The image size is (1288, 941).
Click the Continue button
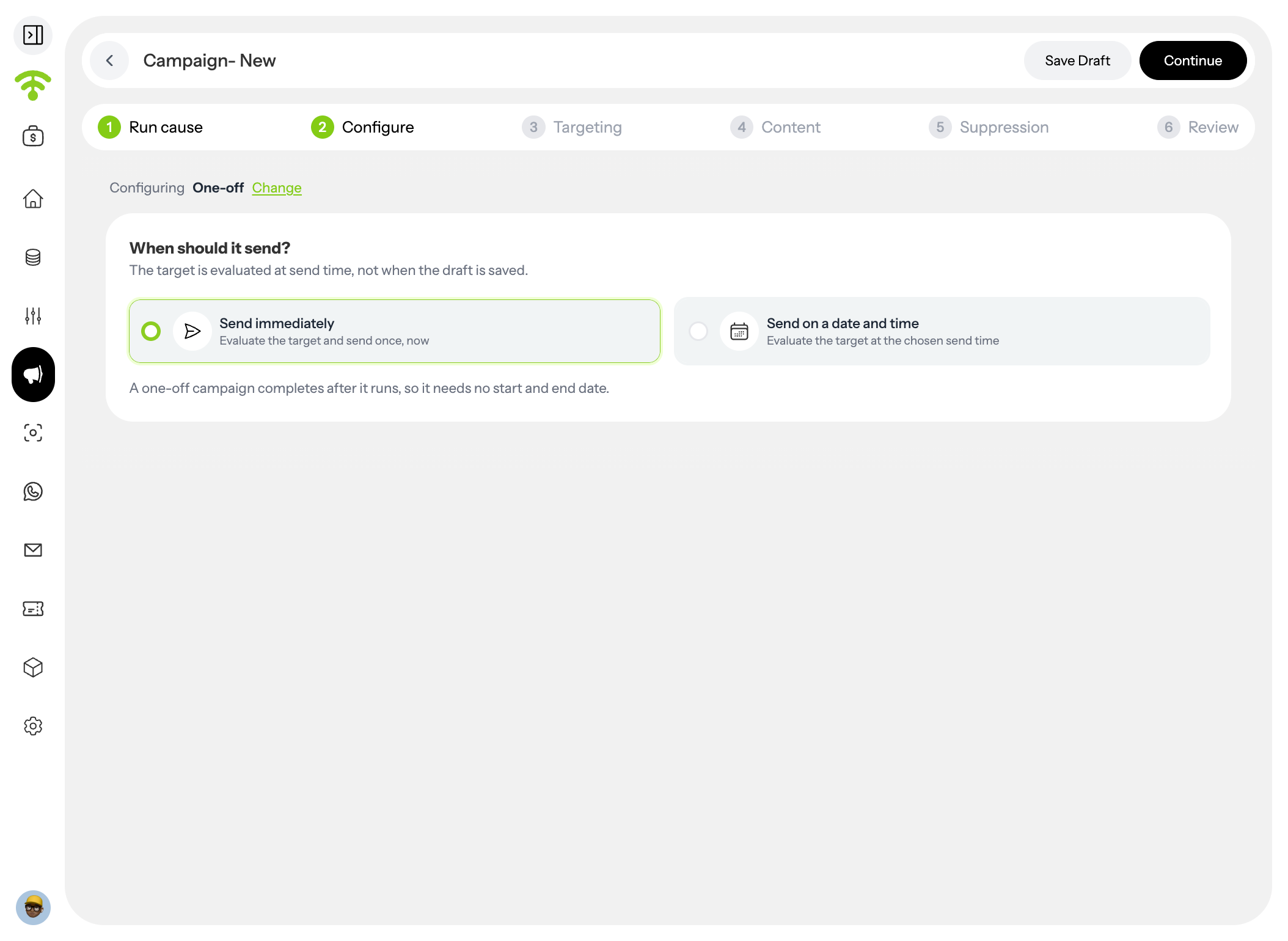(1193, 60)
